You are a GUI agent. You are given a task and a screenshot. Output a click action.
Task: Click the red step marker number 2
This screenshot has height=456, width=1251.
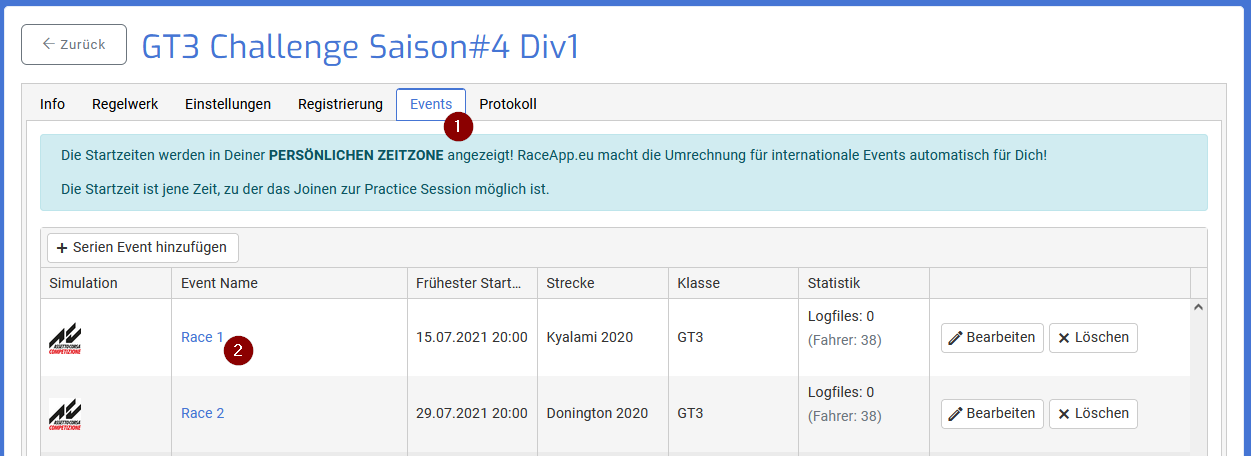(x=238, y=350)
